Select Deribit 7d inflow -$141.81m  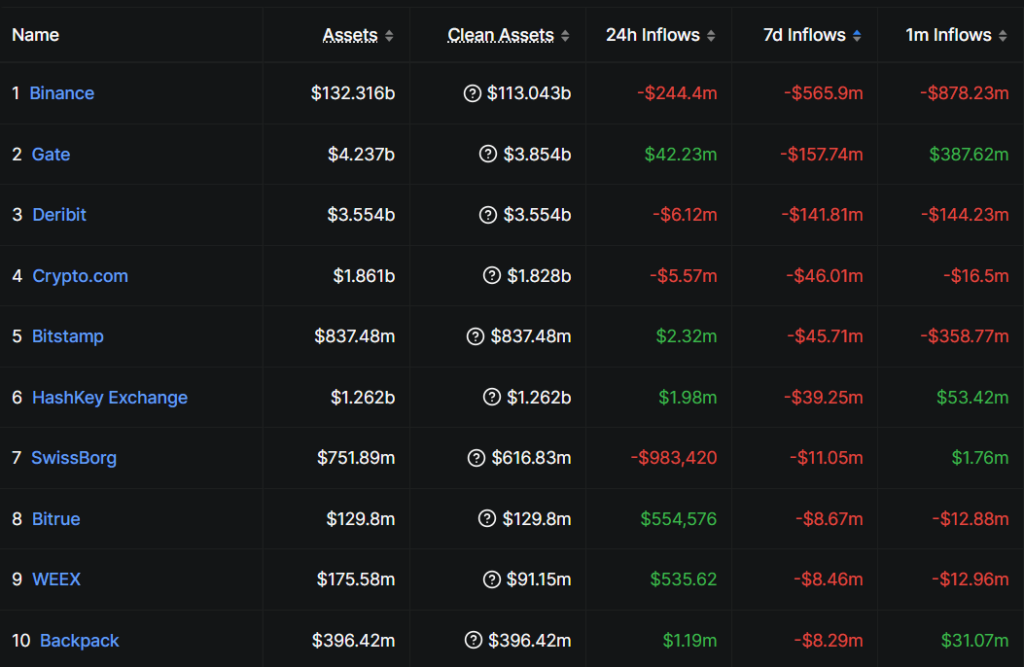[x=822, y=215]
